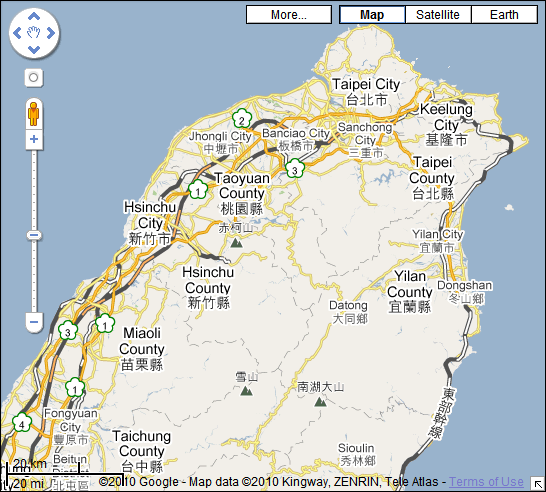The image size is (546, 492).
Task: Click the zoom slider track above handle
Action: click(34, 190)
